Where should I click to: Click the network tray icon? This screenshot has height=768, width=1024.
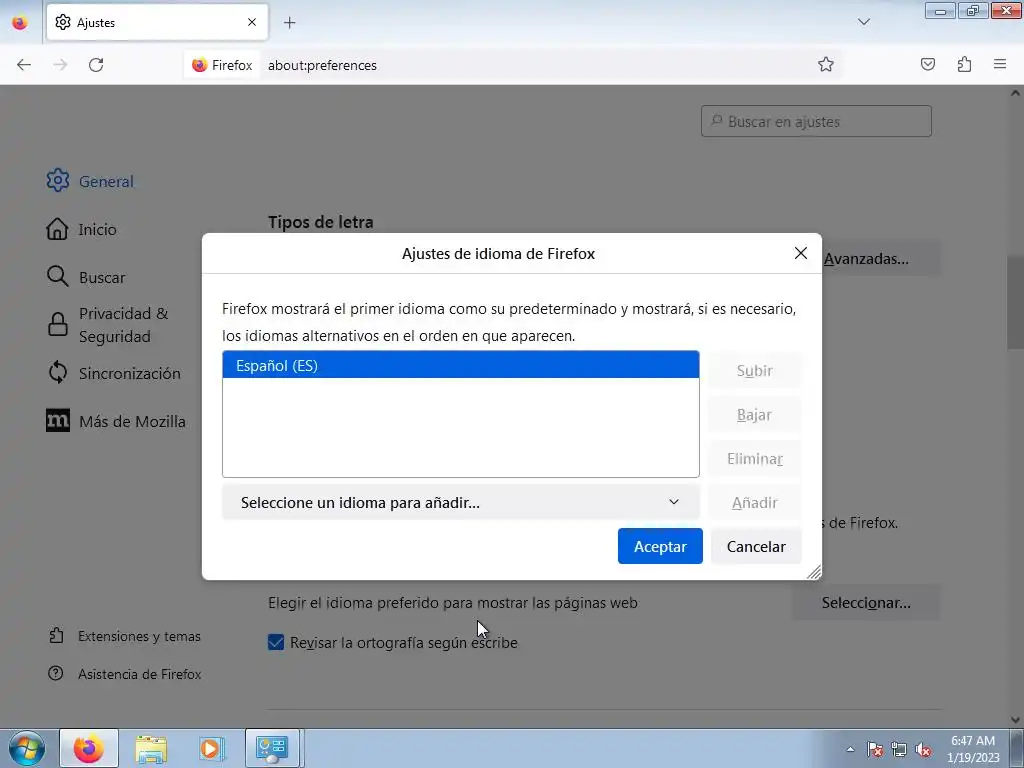(899, 750)
